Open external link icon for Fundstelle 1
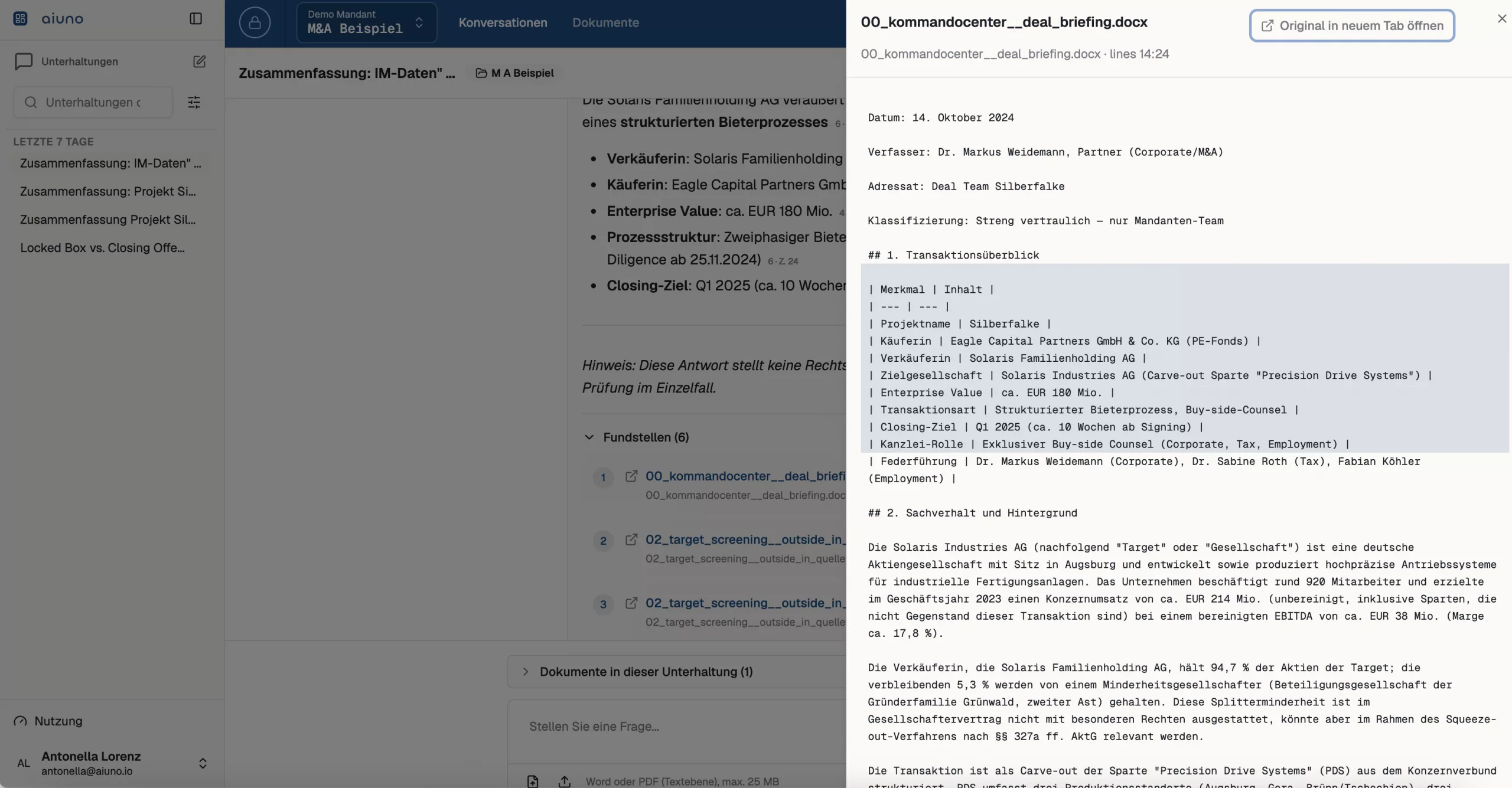 (x=631, y=476)
